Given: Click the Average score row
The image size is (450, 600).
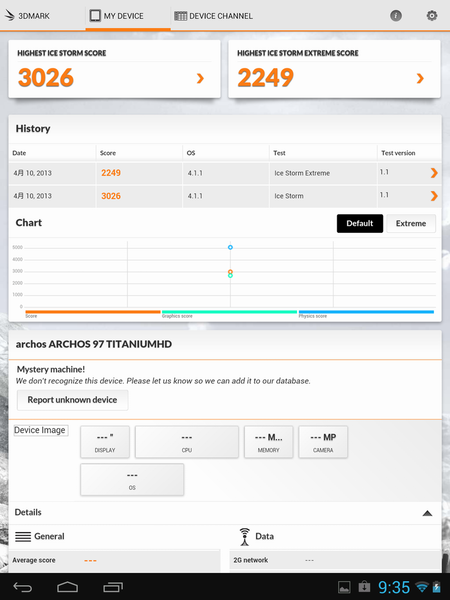Looking at the screenshot, I should click(x=114, y=561).
